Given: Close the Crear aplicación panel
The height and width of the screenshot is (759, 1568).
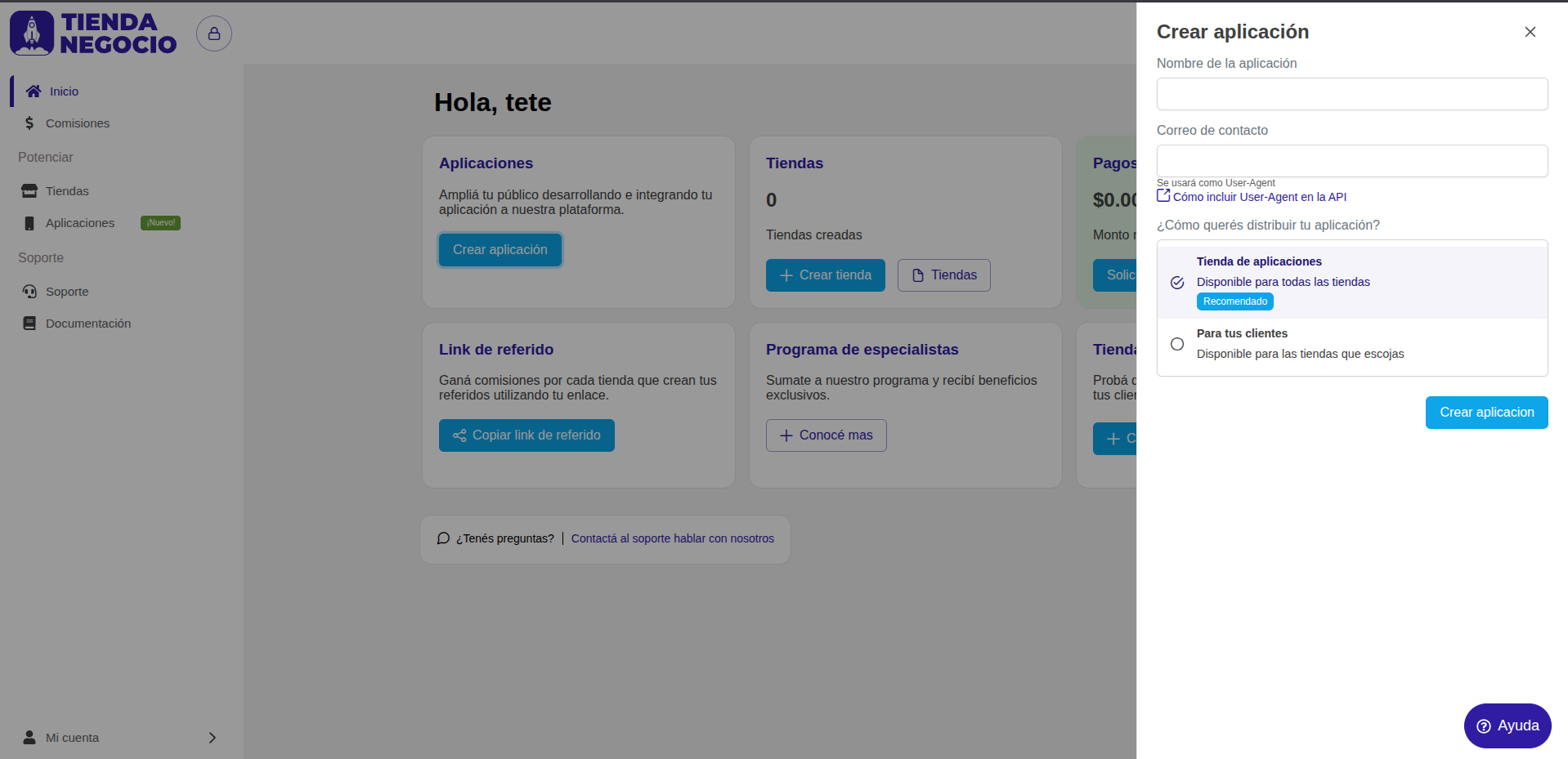Looking at the screenshot, I should (x=1530, y=32).
